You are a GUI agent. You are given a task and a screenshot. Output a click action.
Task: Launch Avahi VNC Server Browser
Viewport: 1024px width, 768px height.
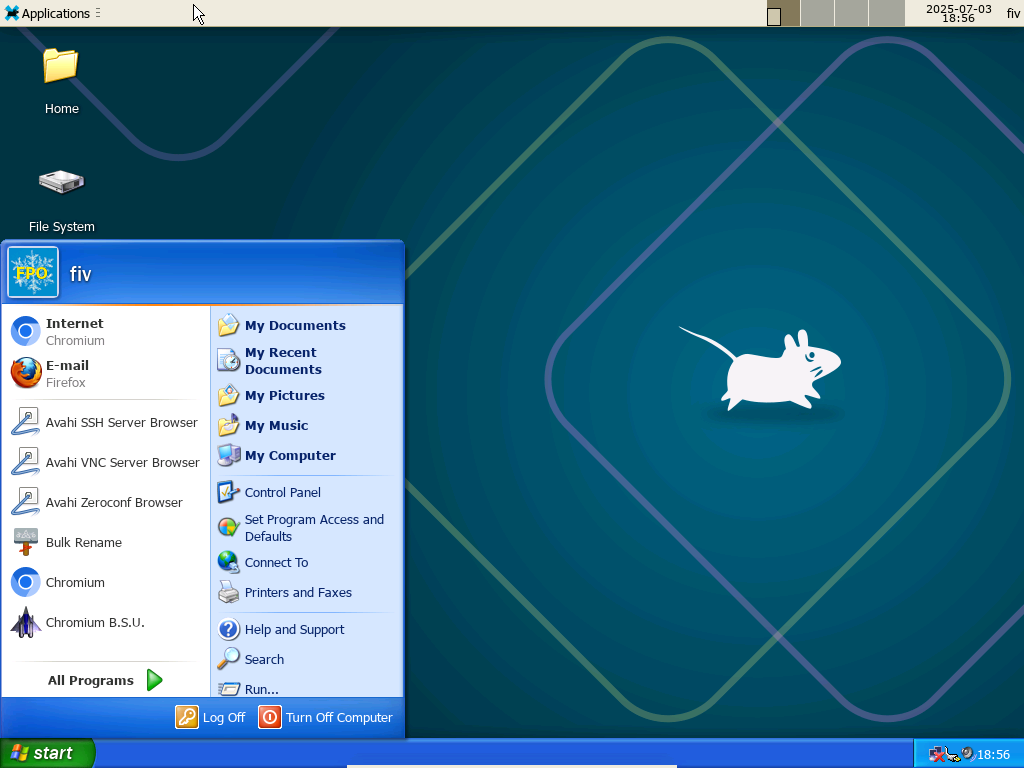point(122,463)
